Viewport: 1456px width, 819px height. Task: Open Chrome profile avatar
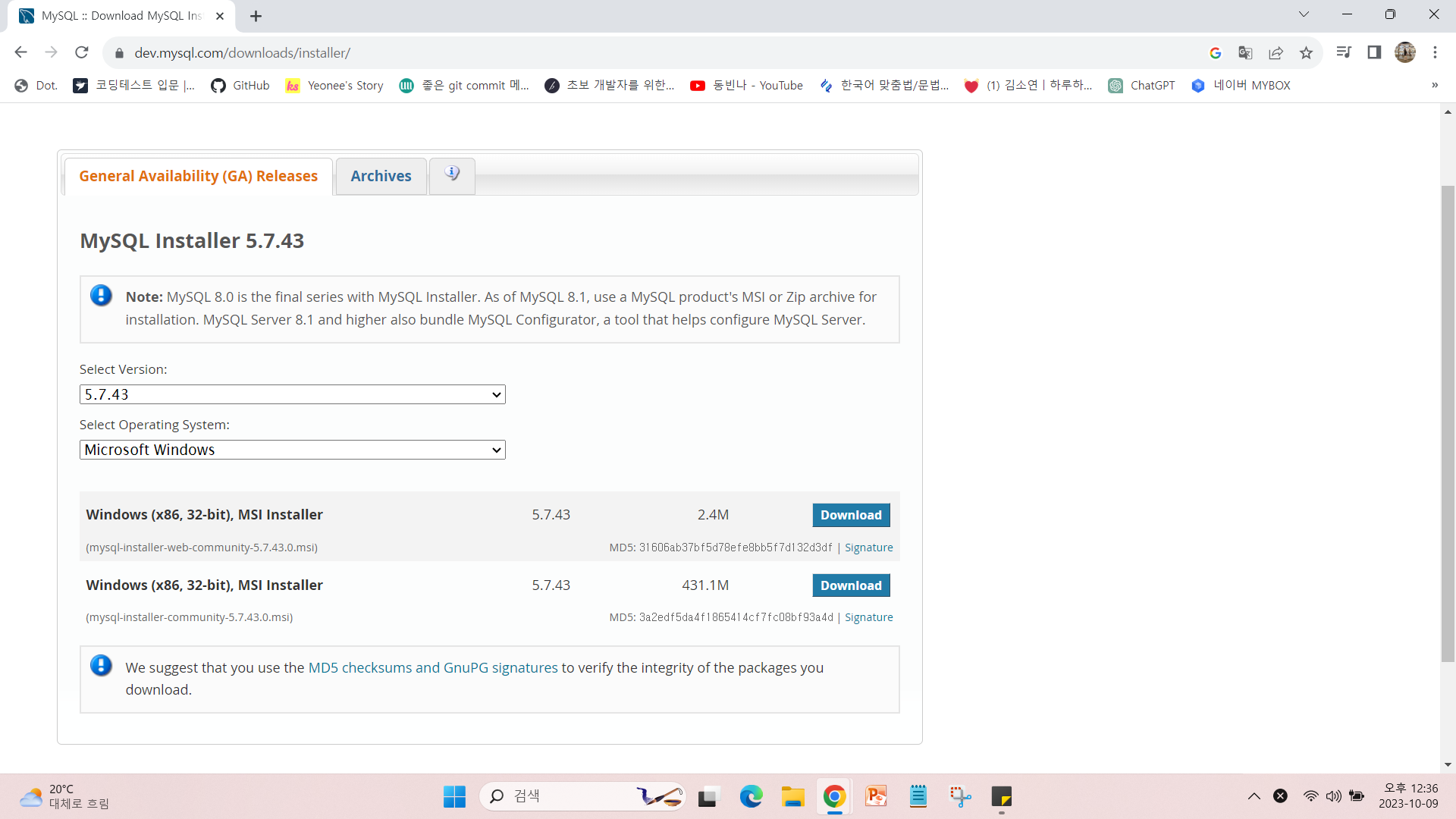pos(1405,52)
